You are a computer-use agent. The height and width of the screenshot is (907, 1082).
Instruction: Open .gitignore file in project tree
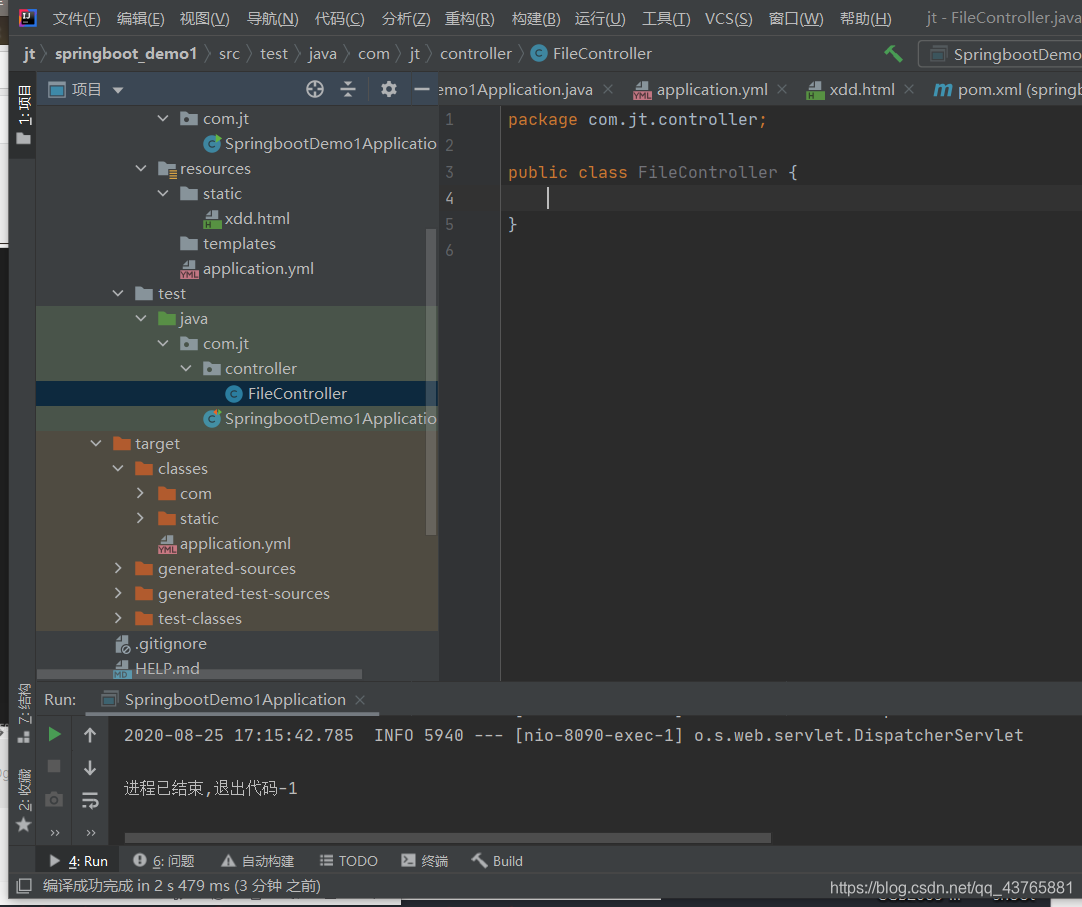[x=170, y=643]
